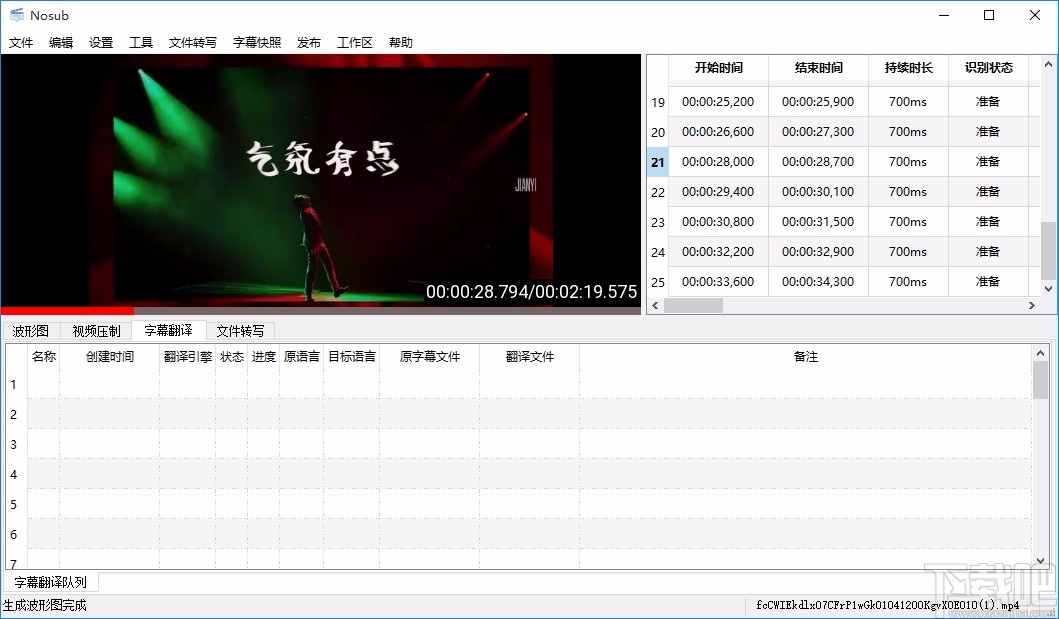Select subtitle row number 23
Image resolution: width=1059 pixels, height=619 pixels.
pyautogui.click(x=658, y=222)
